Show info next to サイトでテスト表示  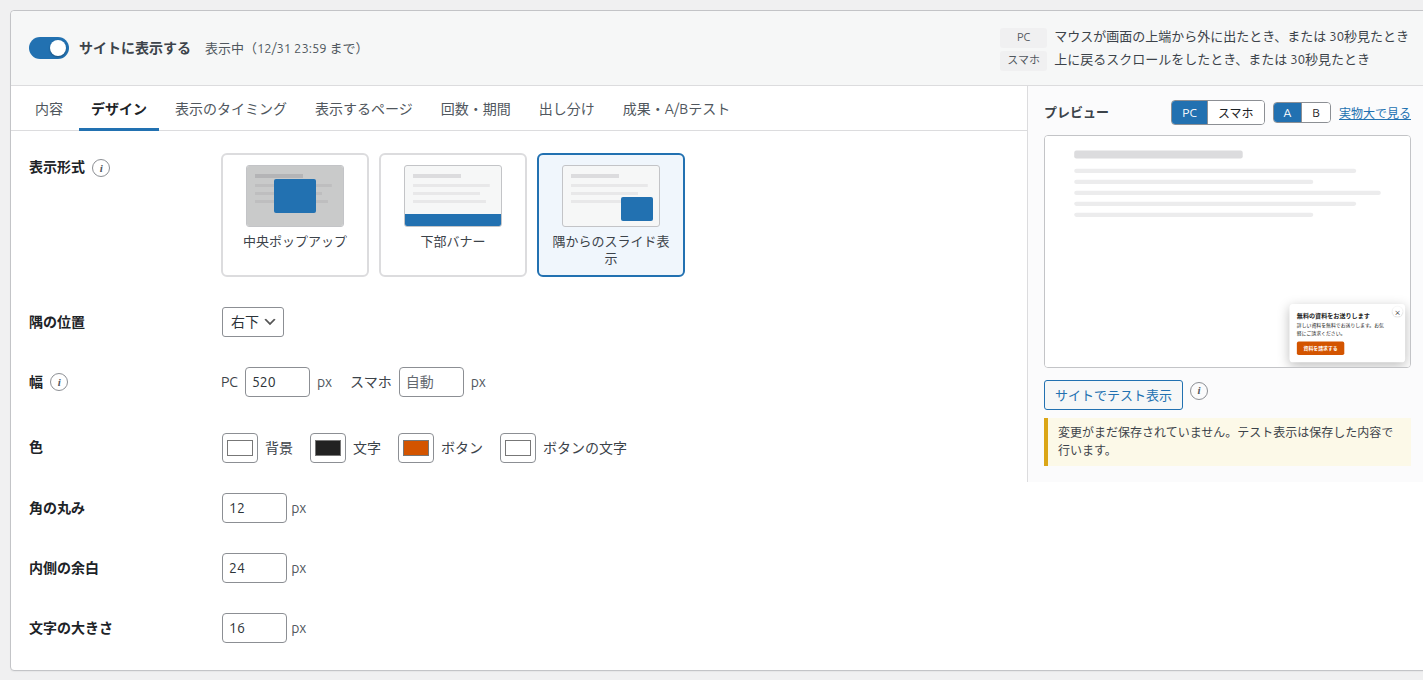tap(1200, 391)
